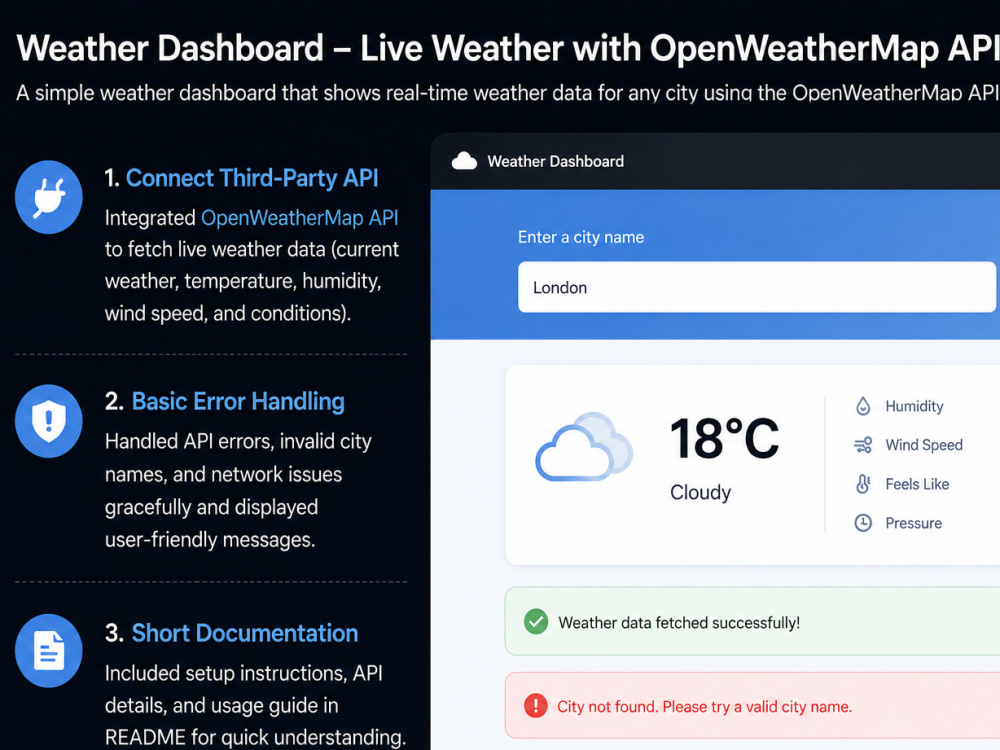Click the Humidity droplet icon

click(x=863, y=406)
